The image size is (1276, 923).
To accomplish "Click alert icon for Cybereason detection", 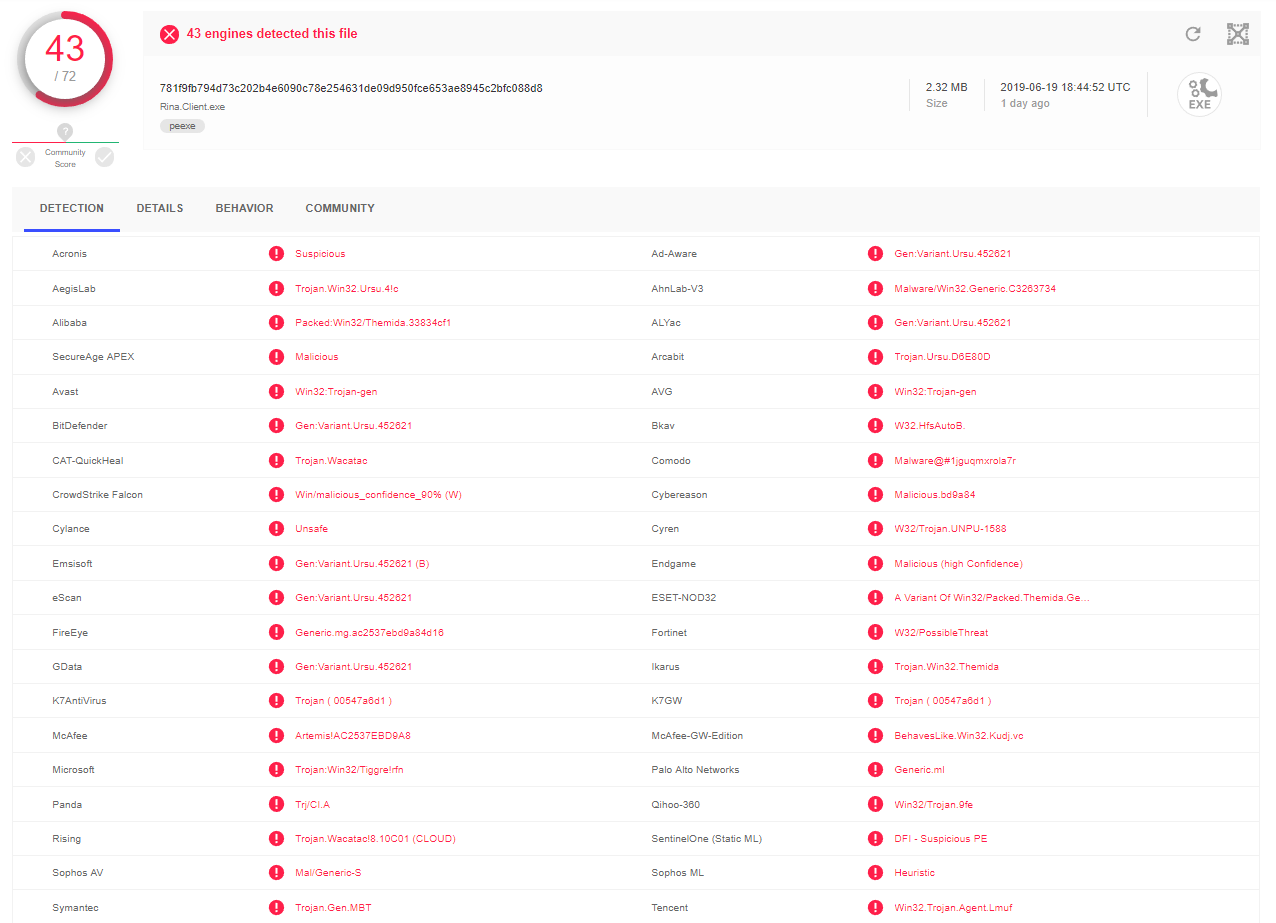I will (875, 495).
